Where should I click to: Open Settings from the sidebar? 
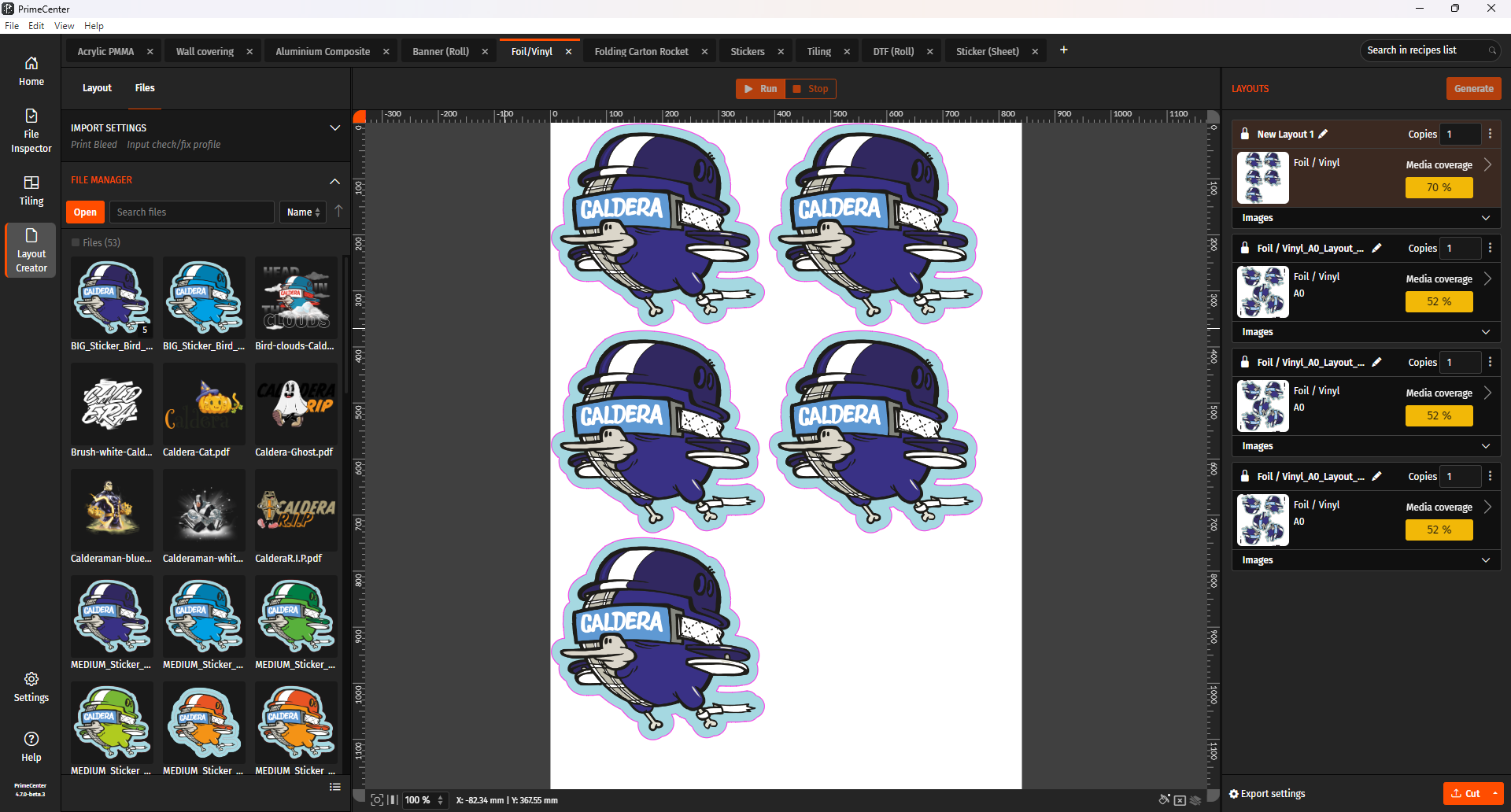(31, 687)
